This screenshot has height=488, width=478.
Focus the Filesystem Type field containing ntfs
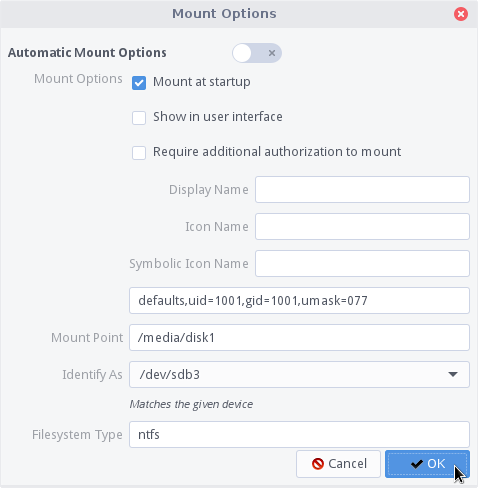click(299, 435)
